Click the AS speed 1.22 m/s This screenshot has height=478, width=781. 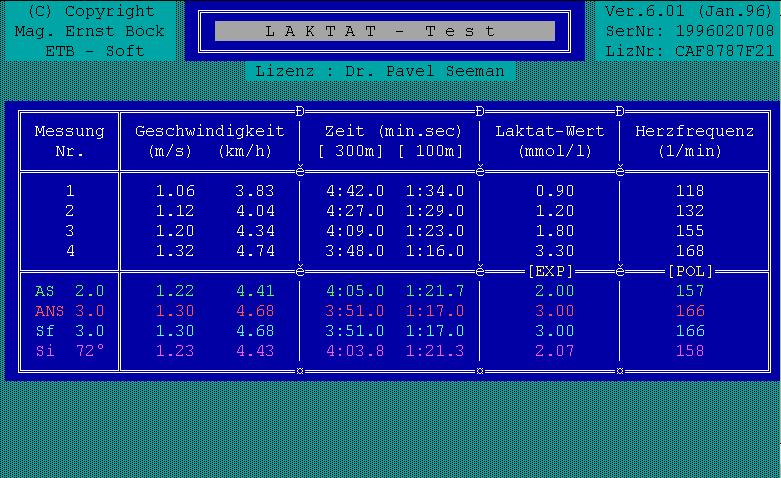(x=175, y=291)
